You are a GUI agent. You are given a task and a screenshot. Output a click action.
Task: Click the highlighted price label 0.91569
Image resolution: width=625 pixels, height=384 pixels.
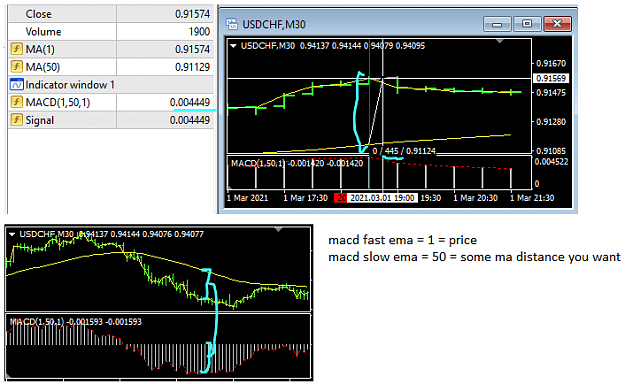coord(551,78)
